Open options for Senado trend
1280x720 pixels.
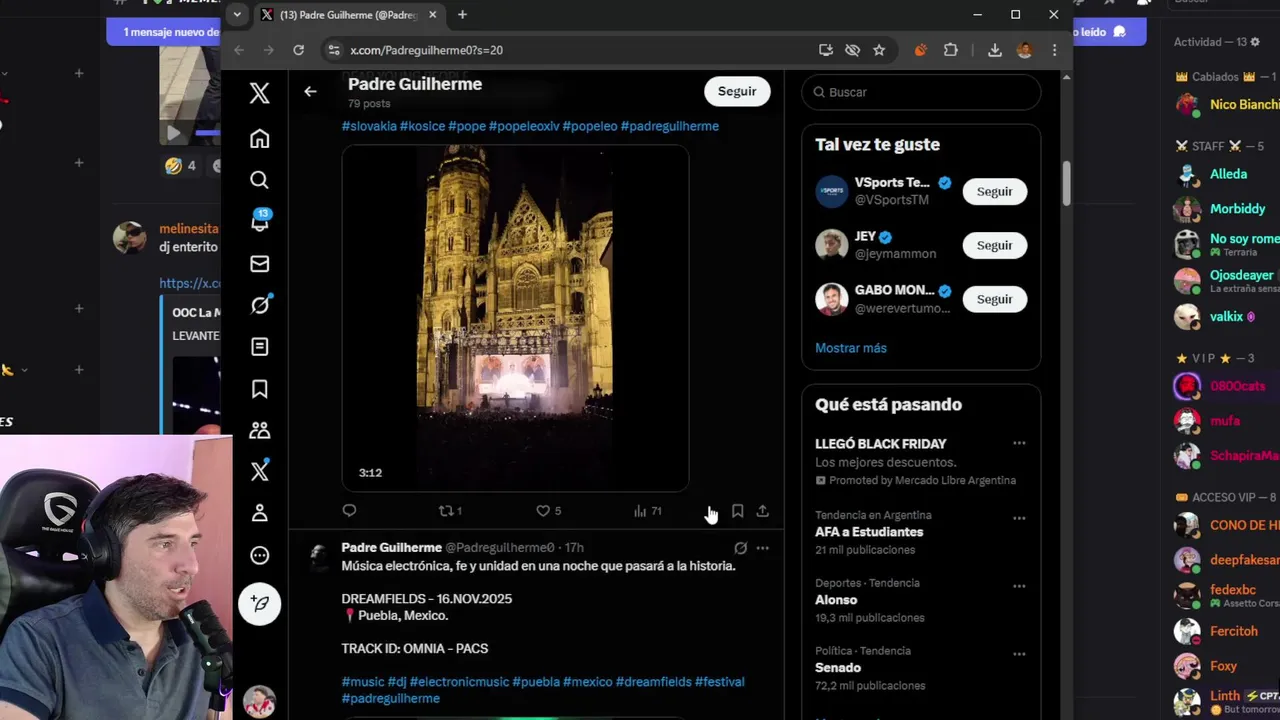[1019, 654]
